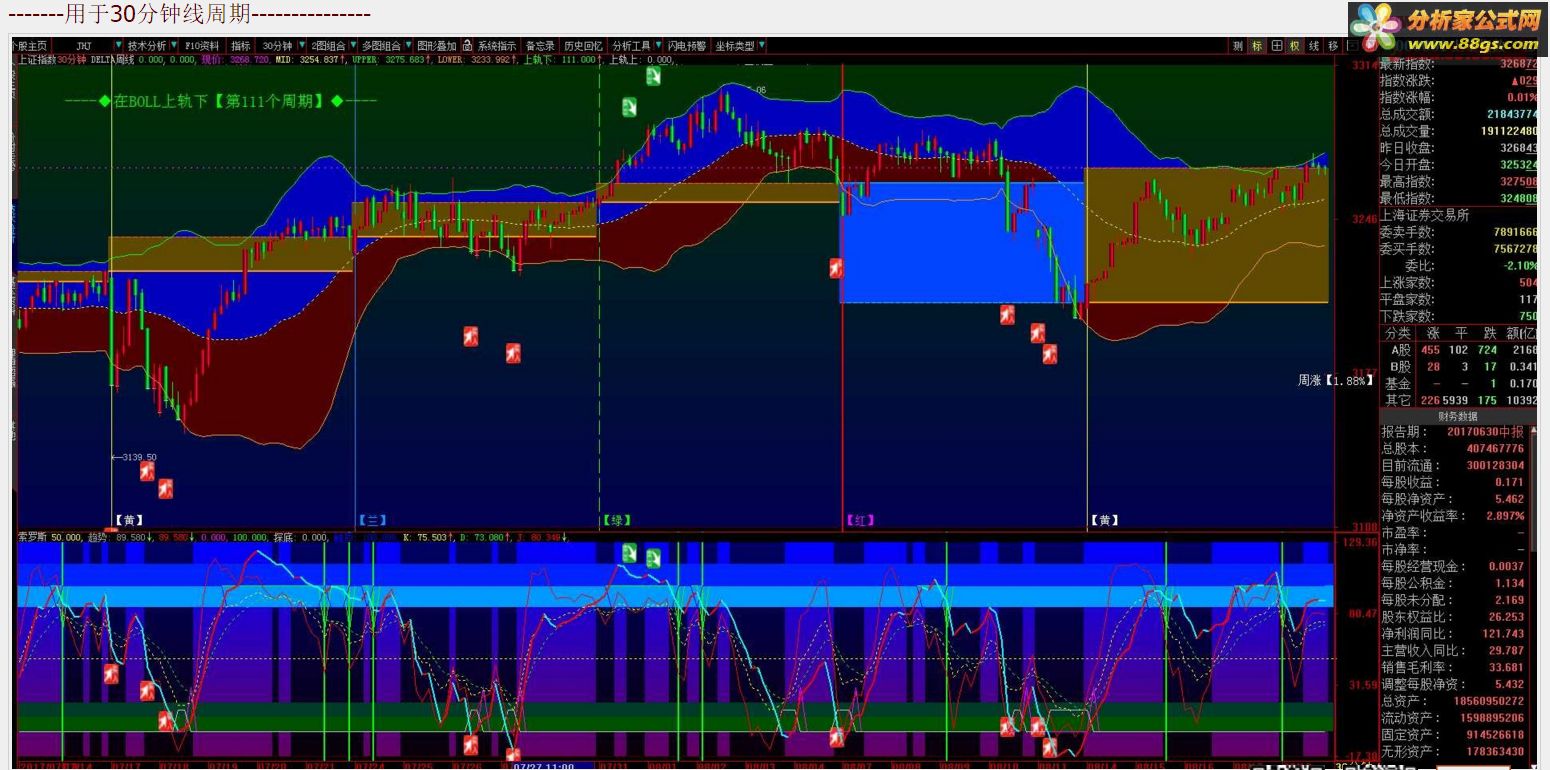Toggle the highlighted 权 button
The width and height of the screenshot is (1550, 770).
(1295, 46)
